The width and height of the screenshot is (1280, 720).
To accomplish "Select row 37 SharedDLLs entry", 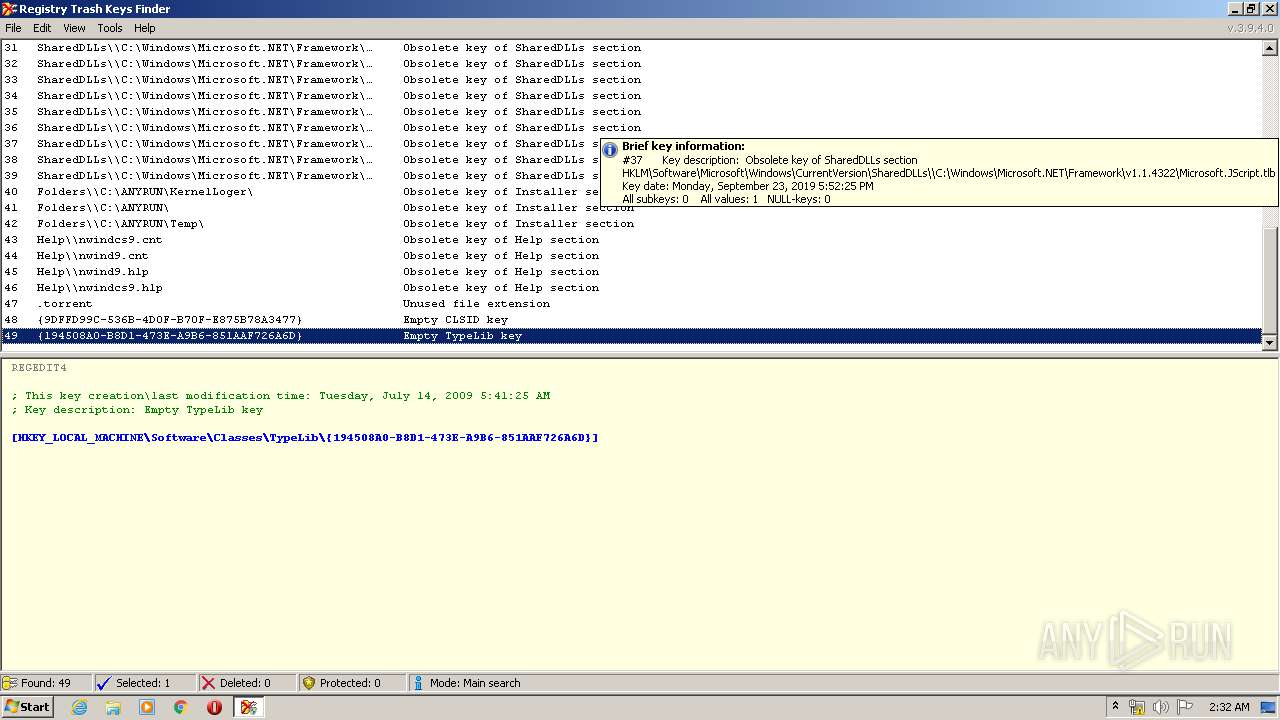I will click(x=300, y=144).
